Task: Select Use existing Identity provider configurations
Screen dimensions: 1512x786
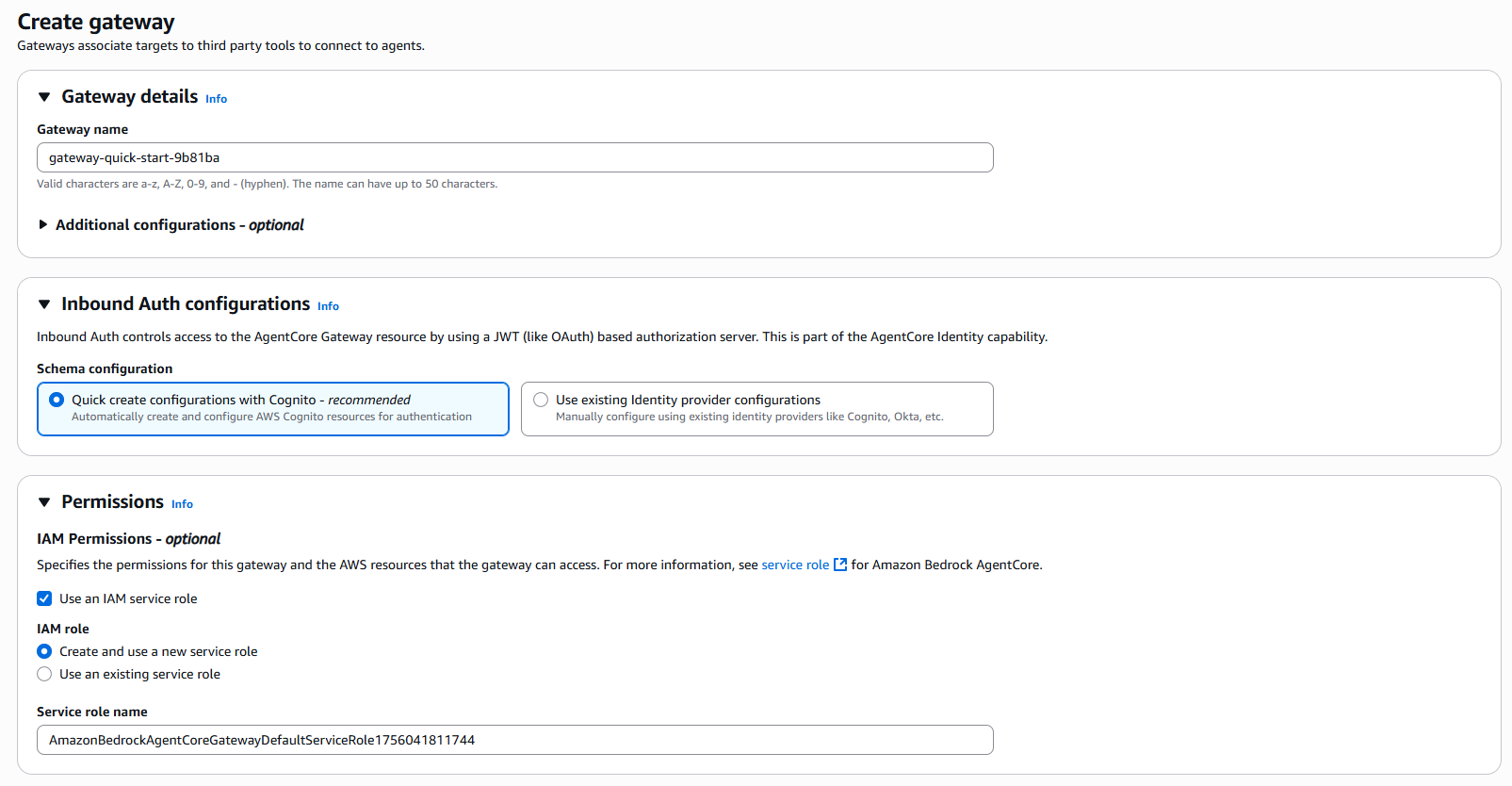Action: coord(541,400)
